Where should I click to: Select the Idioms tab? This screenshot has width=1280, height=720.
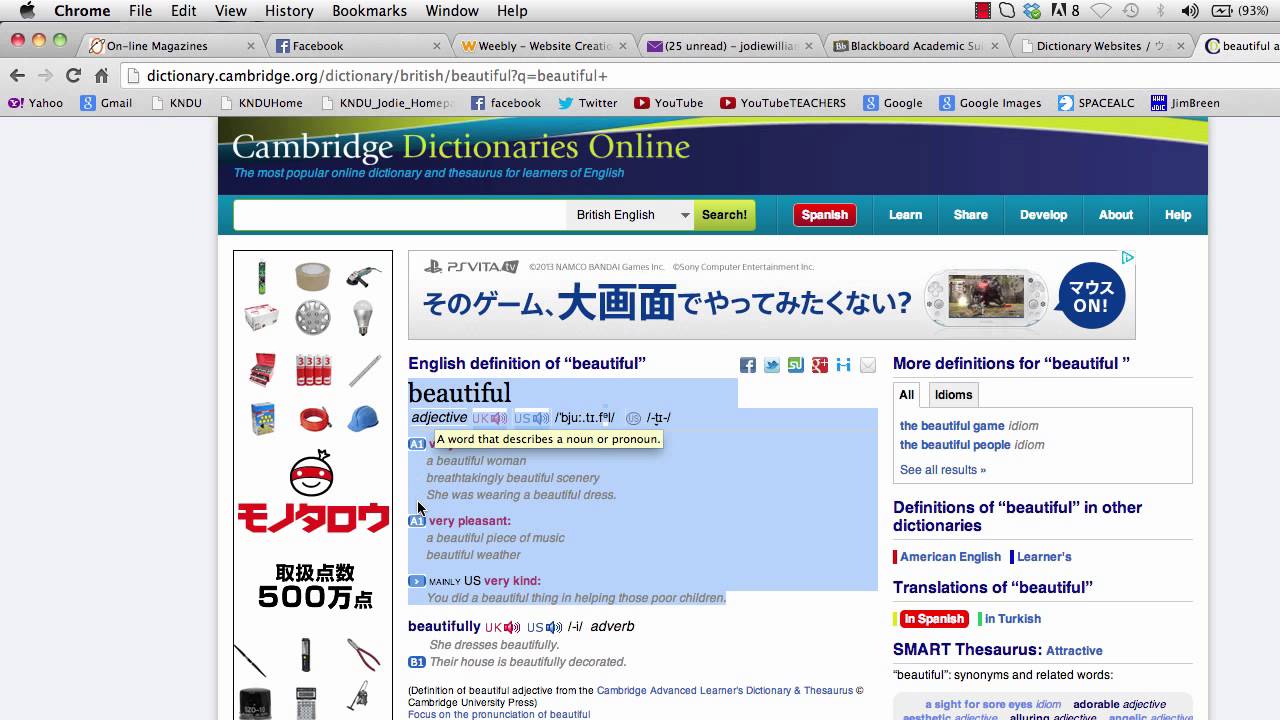[953, 395]
